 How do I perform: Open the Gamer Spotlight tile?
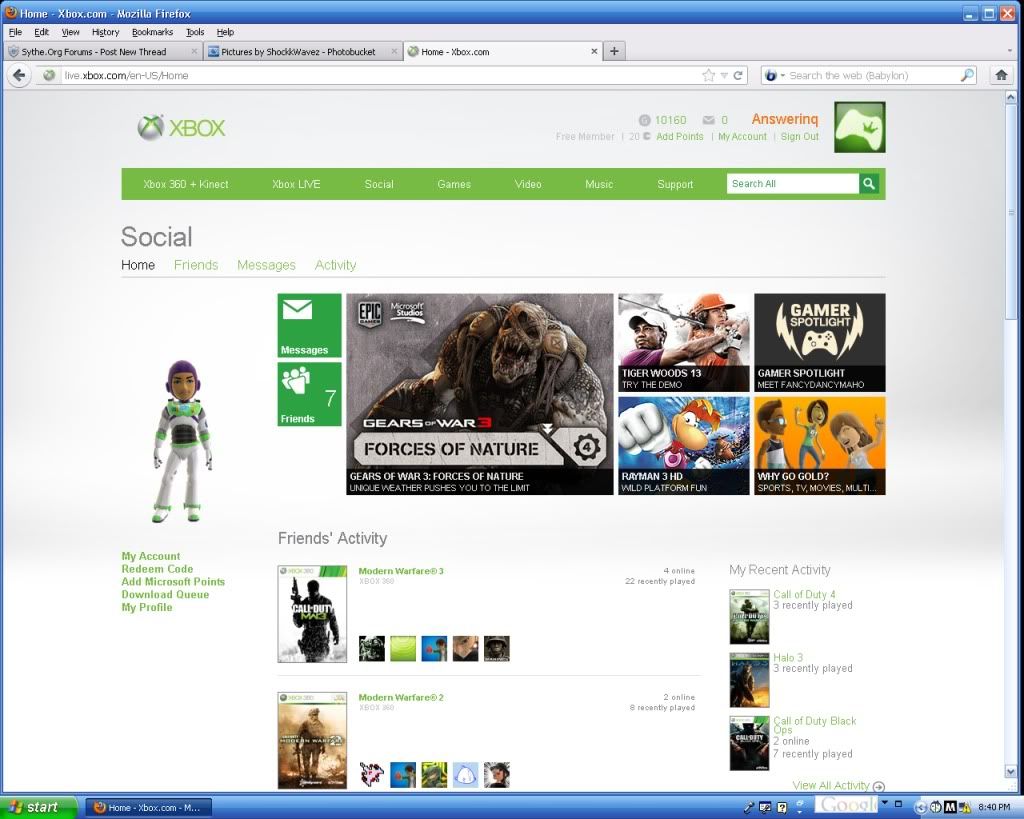point(820,343)
